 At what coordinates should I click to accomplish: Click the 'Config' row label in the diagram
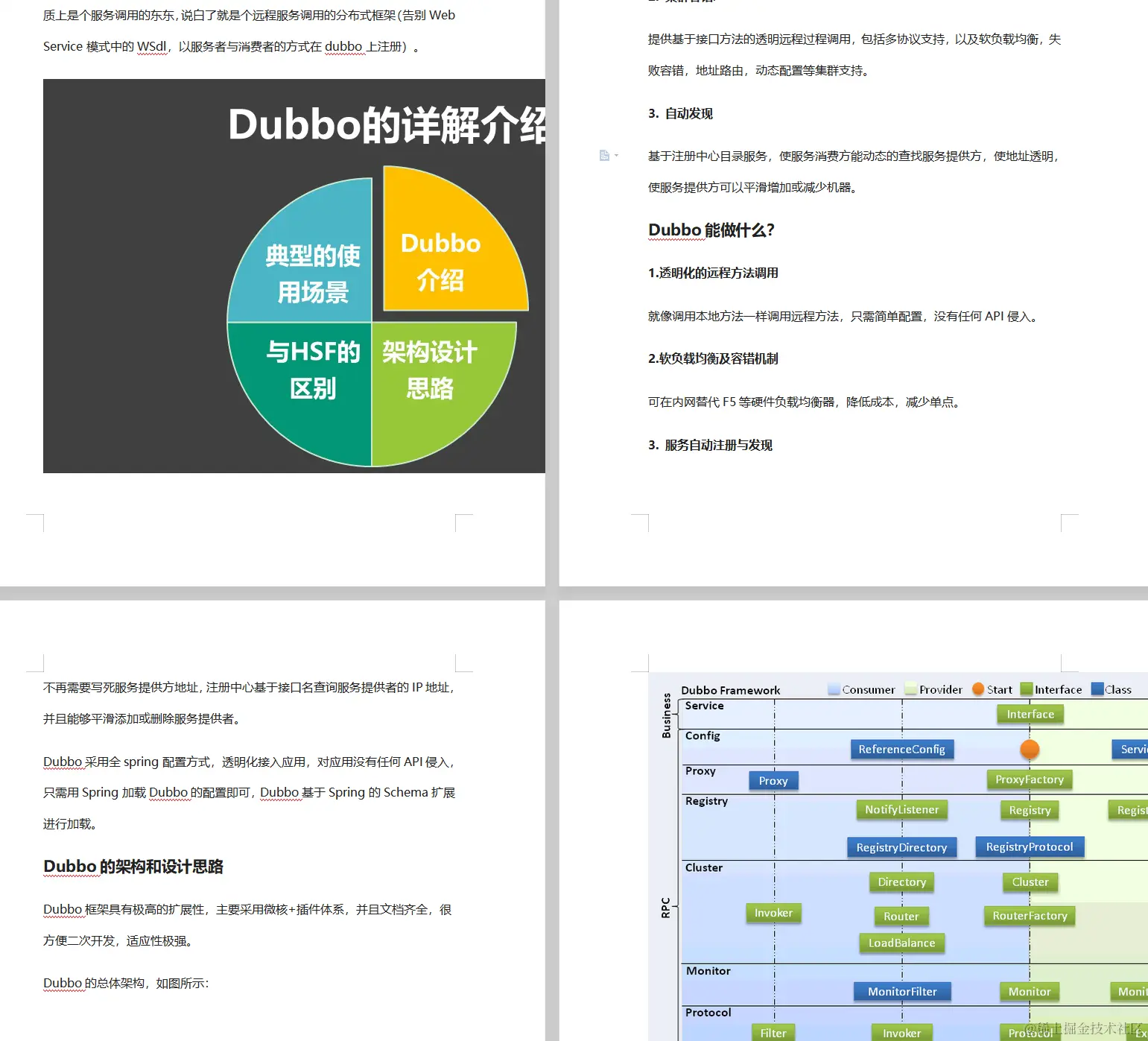pyautogui.click(x=703, y=735)
